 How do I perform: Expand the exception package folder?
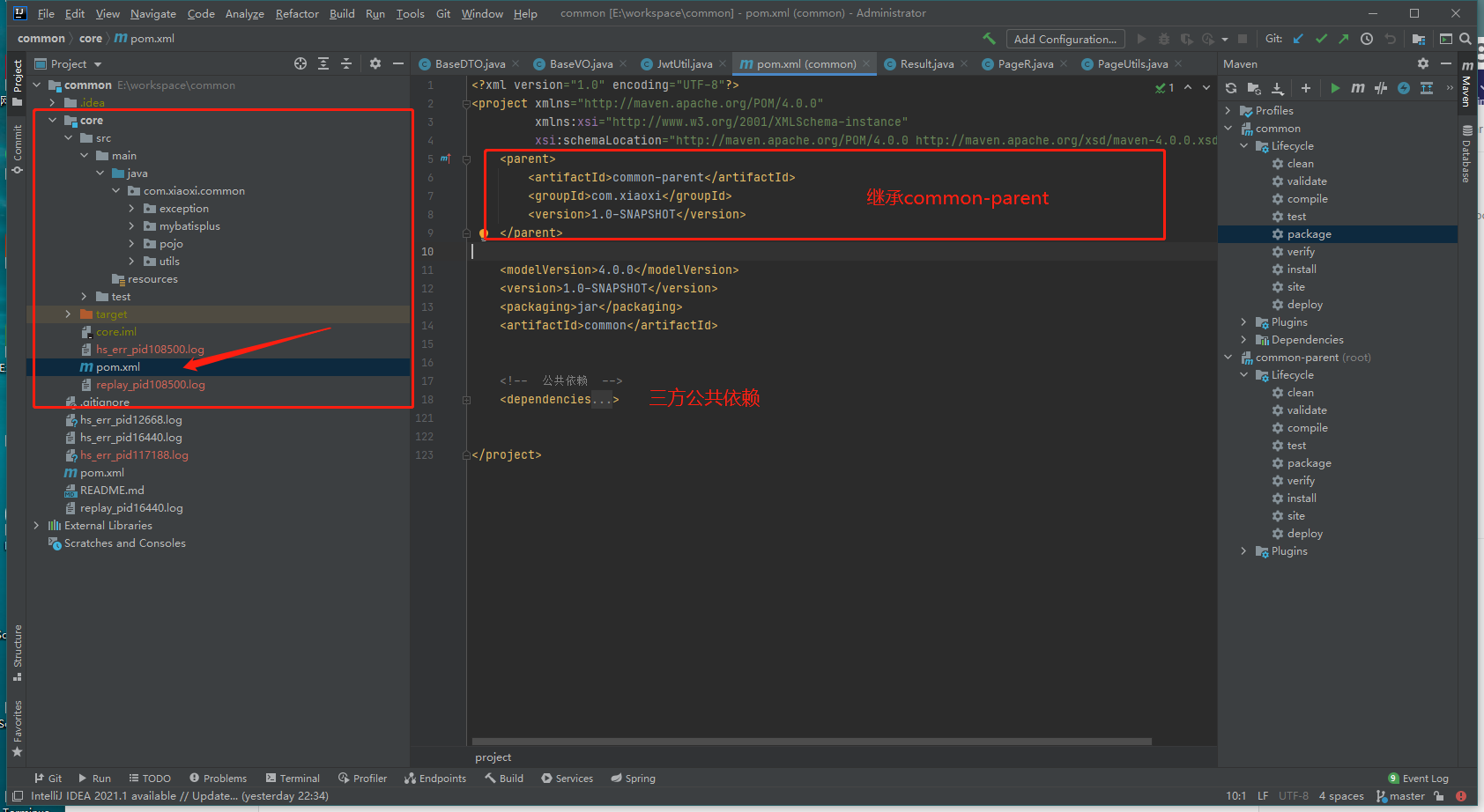132,209
